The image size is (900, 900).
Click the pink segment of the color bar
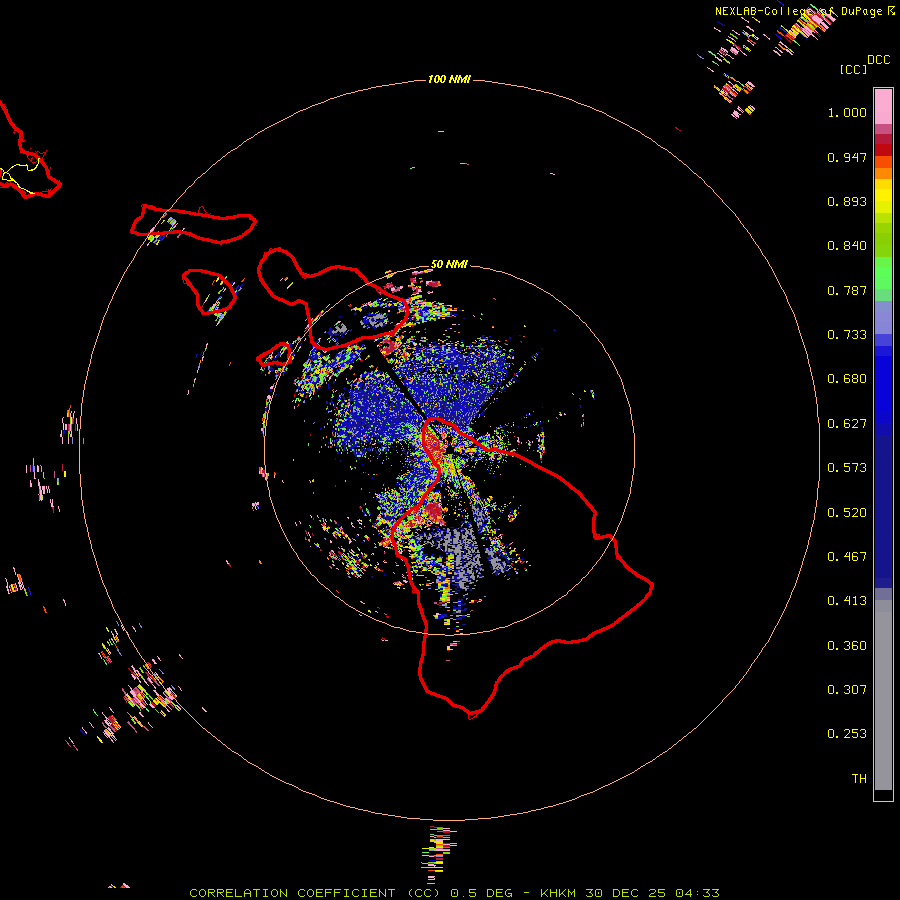883,107
